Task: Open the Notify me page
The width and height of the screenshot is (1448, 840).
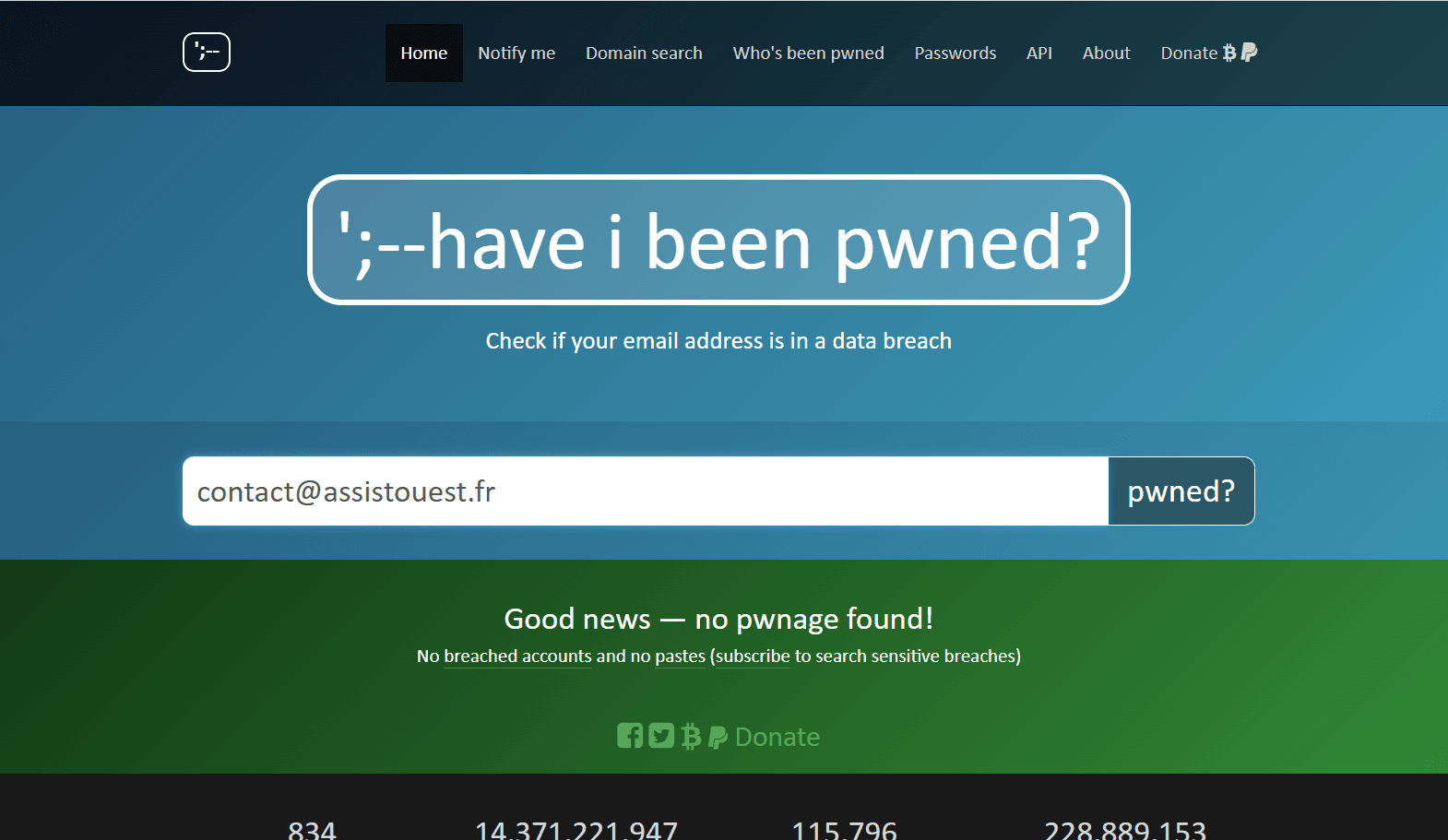Action: [x=516, y=53]
